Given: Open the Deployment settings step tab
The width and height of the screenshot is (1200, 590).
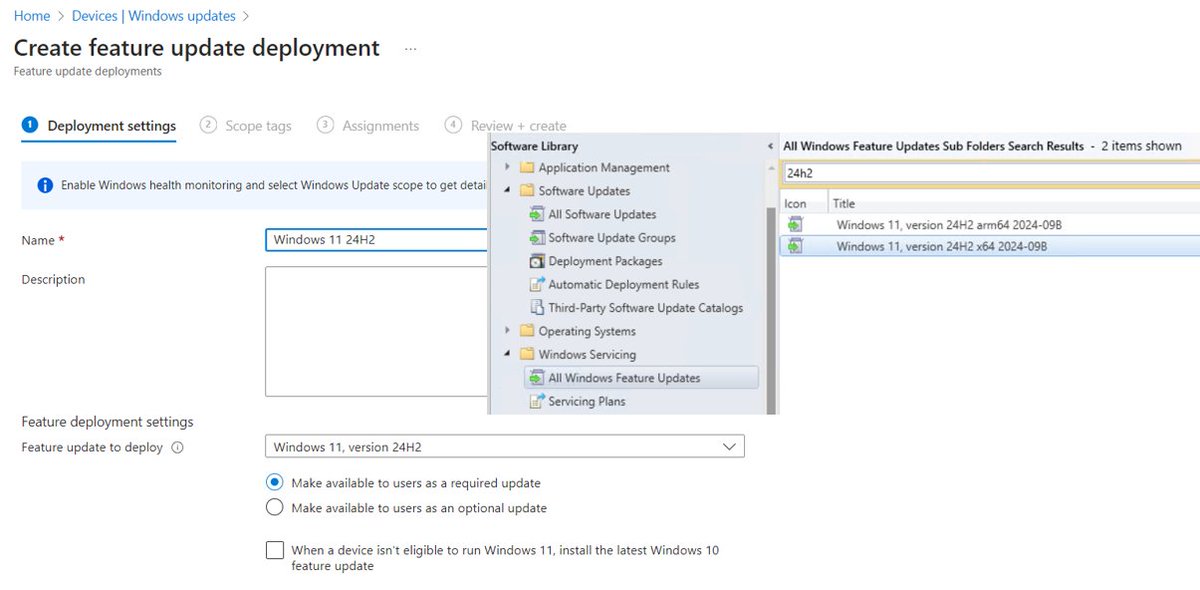Looking at the screenshot, I should pos(99,126).
